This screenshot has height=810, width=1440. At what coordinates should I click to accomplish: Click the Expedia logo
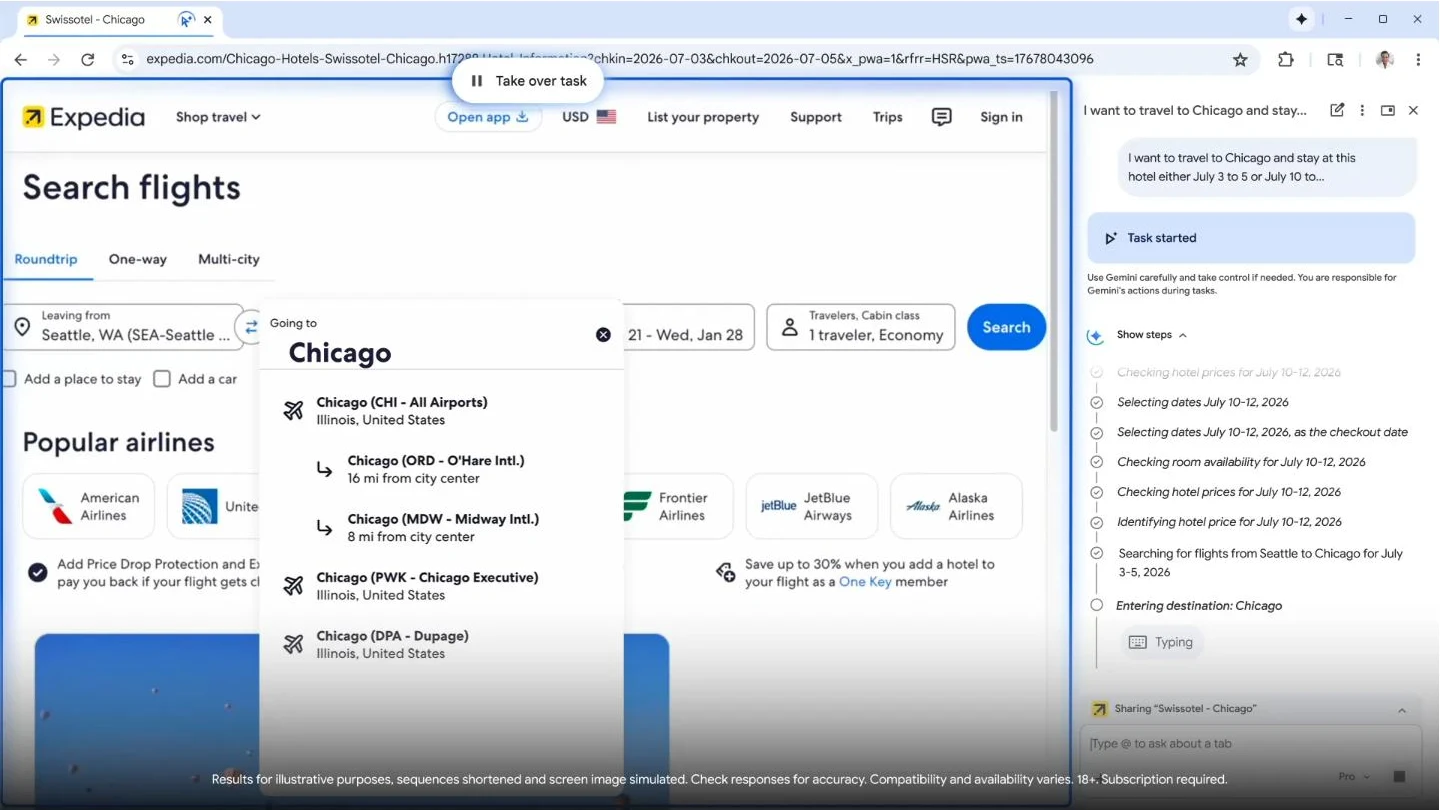point(84,117)
